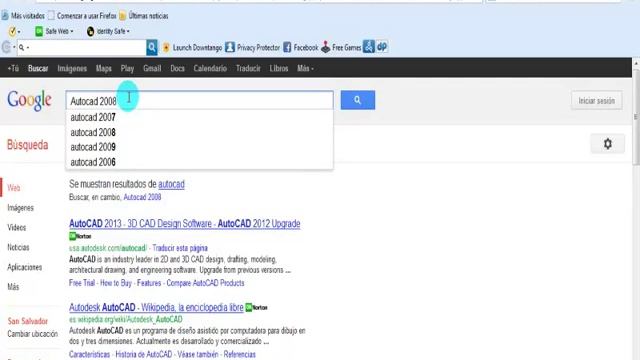Select suggestion autocad 2009
Screen dimensions: 640x360
(199, 147)
